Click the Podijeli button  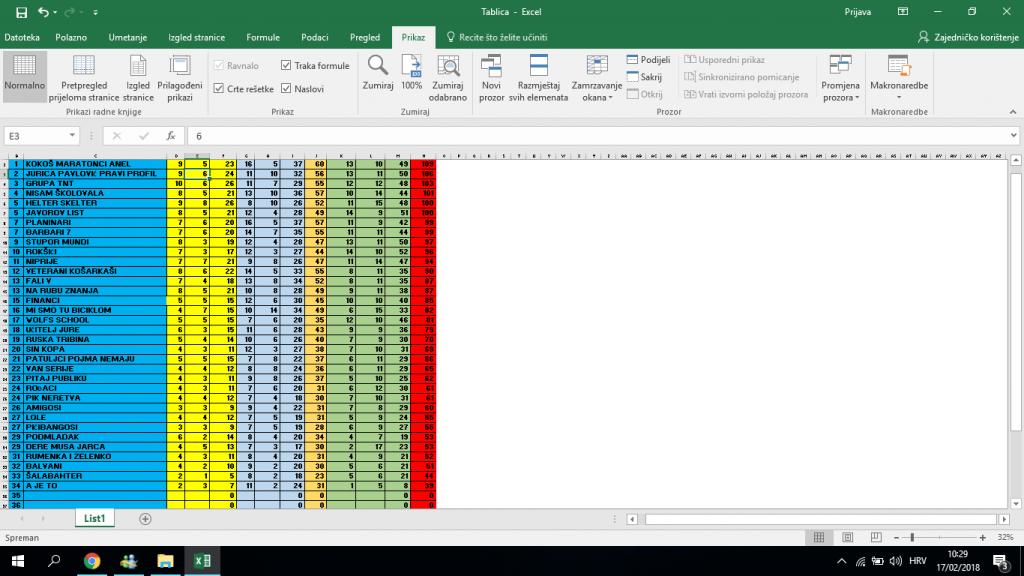point(648,60)
